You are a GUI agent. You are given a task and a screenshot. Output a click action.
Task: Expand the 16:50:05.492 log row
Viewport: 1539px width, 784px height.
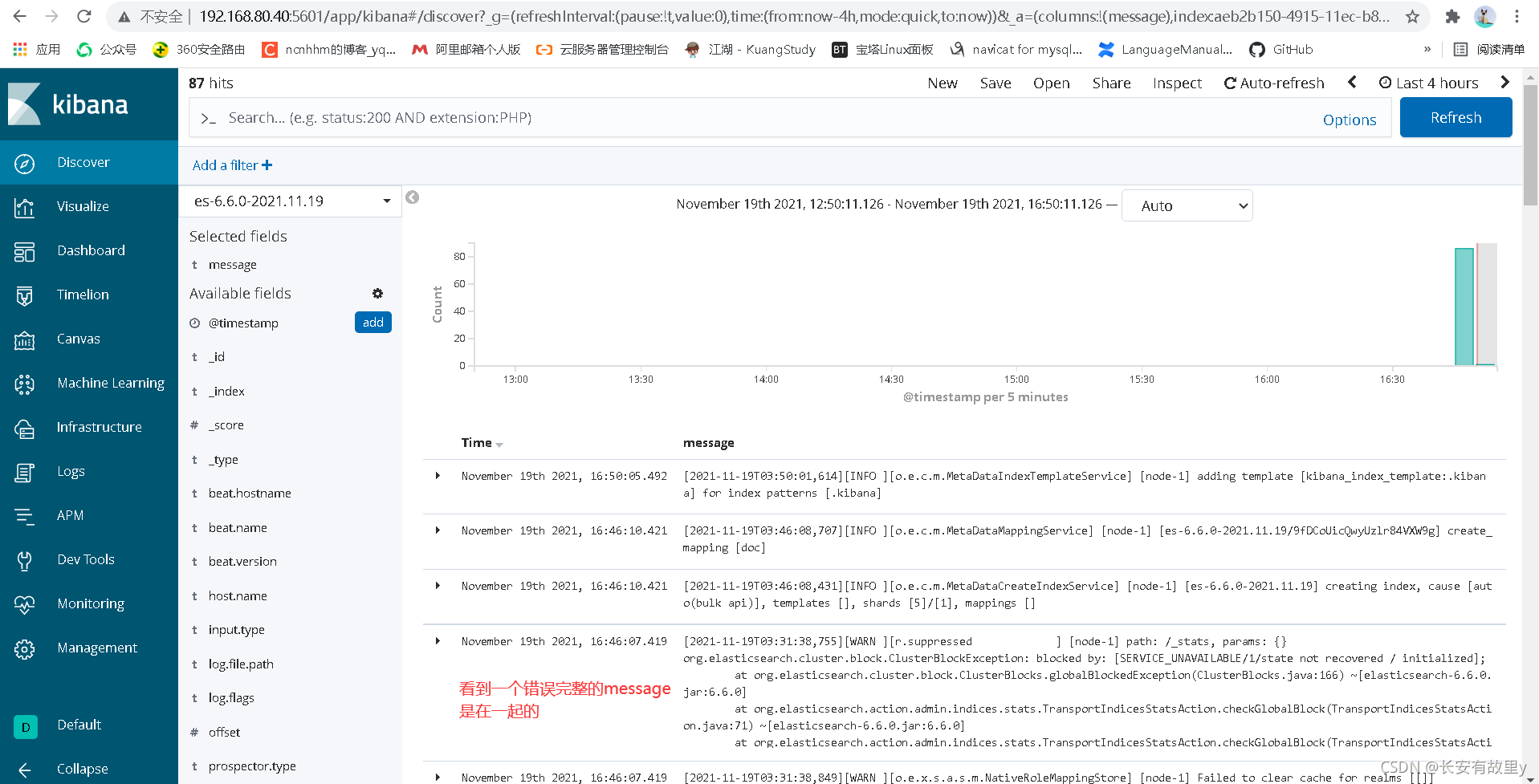438,476
